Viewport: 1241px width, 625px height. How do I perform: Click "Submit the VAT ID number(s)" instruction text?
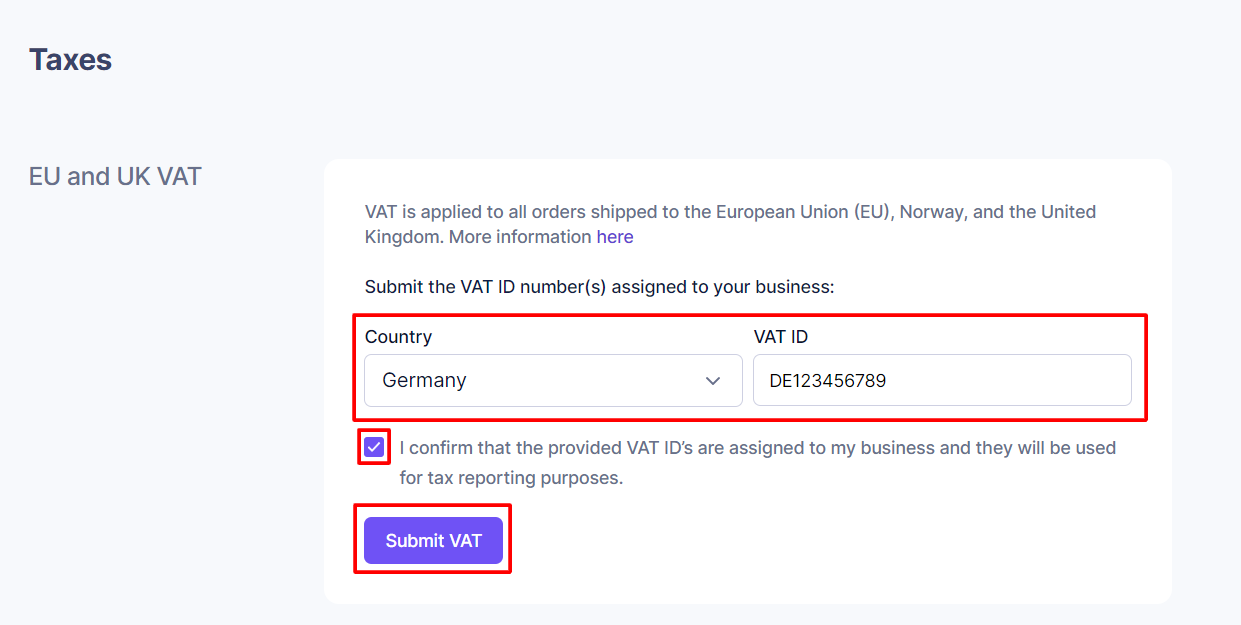599,287
